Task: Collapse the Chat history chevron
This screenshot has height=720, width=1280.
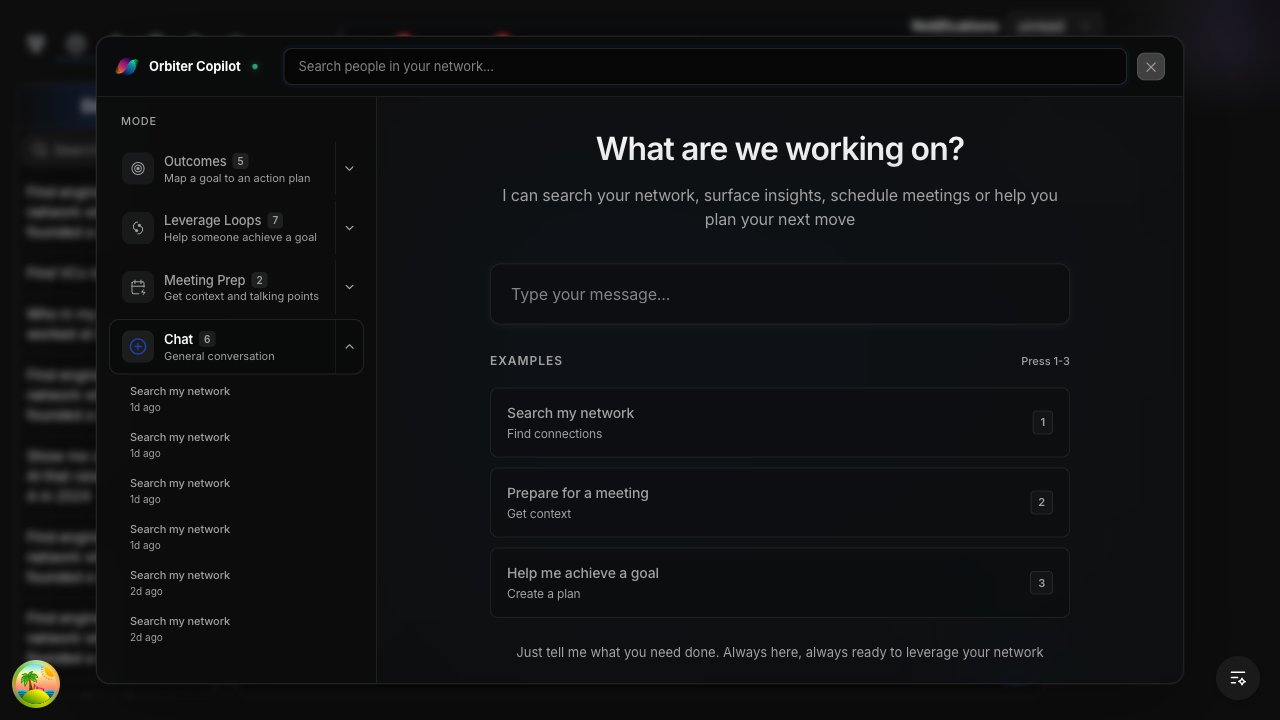Action: click(x=349, y=347)
